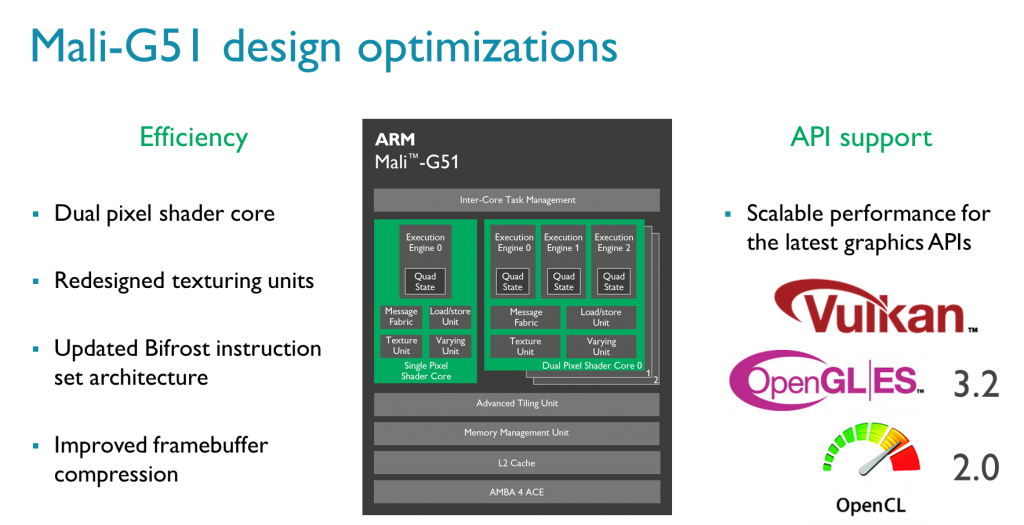Select the Execution Engine 2 block
This screenshot has height=525, width=1024.
pyautogui.click(x=613, y=261)
